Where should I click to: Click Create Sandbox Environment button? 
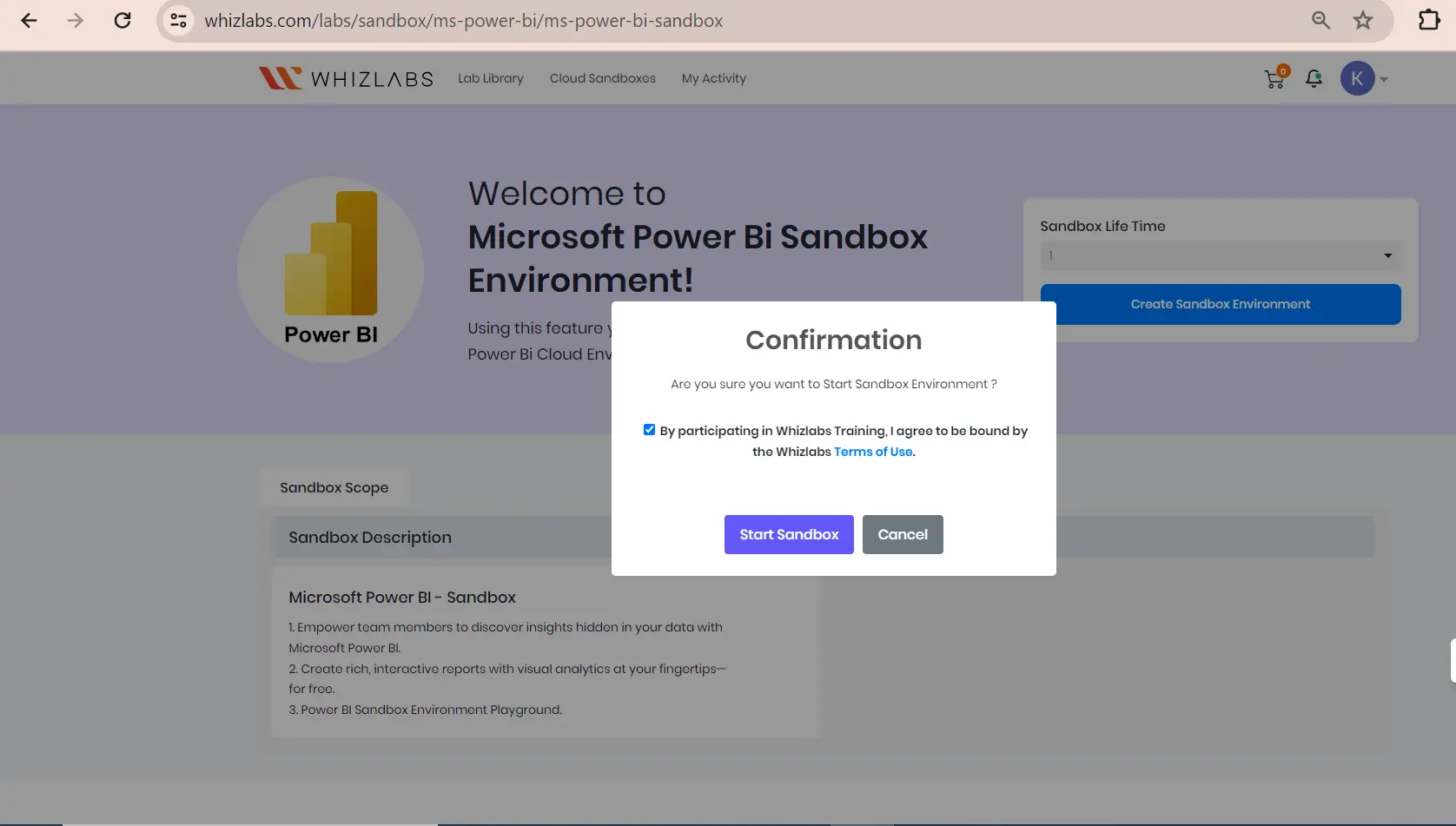(x=1220, y=304)
